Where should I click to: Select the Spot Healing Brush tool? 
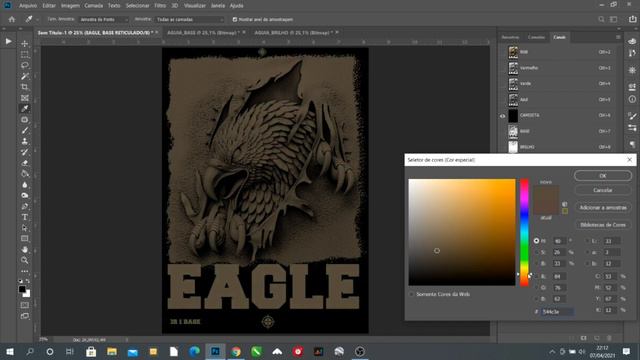[25, 120]
